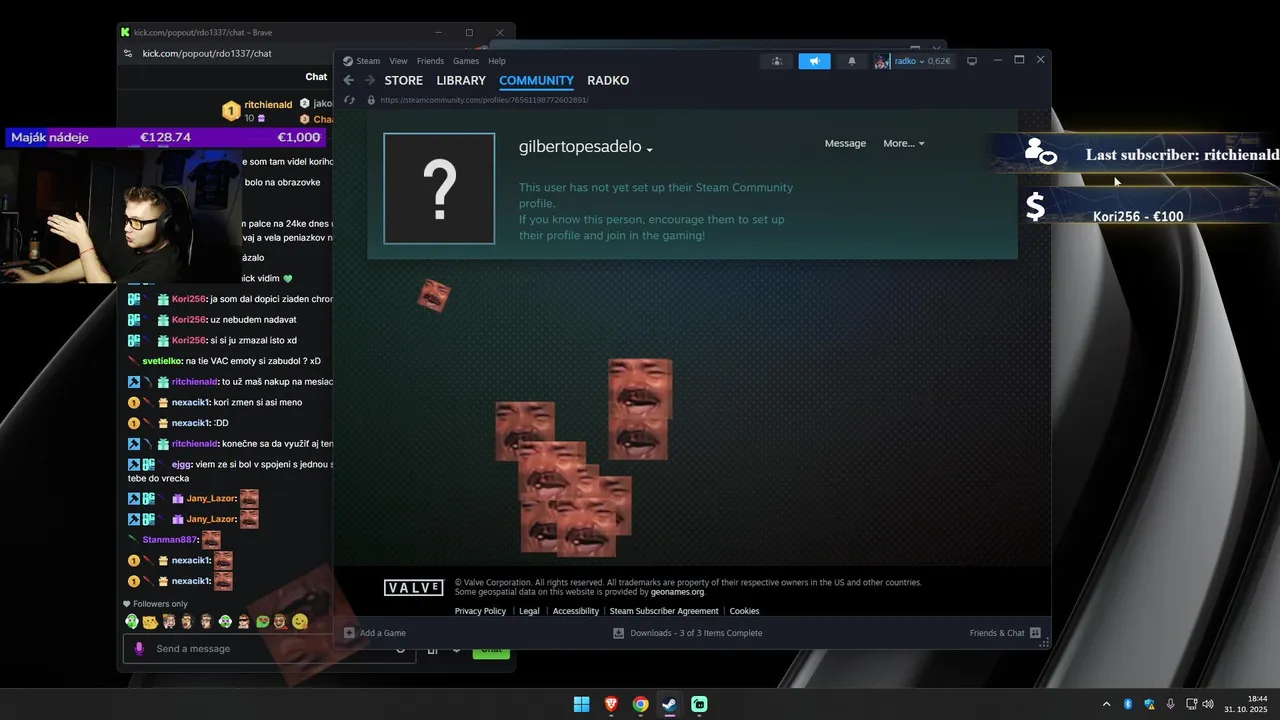Open geonames.org link in footer

pos(677,592)
